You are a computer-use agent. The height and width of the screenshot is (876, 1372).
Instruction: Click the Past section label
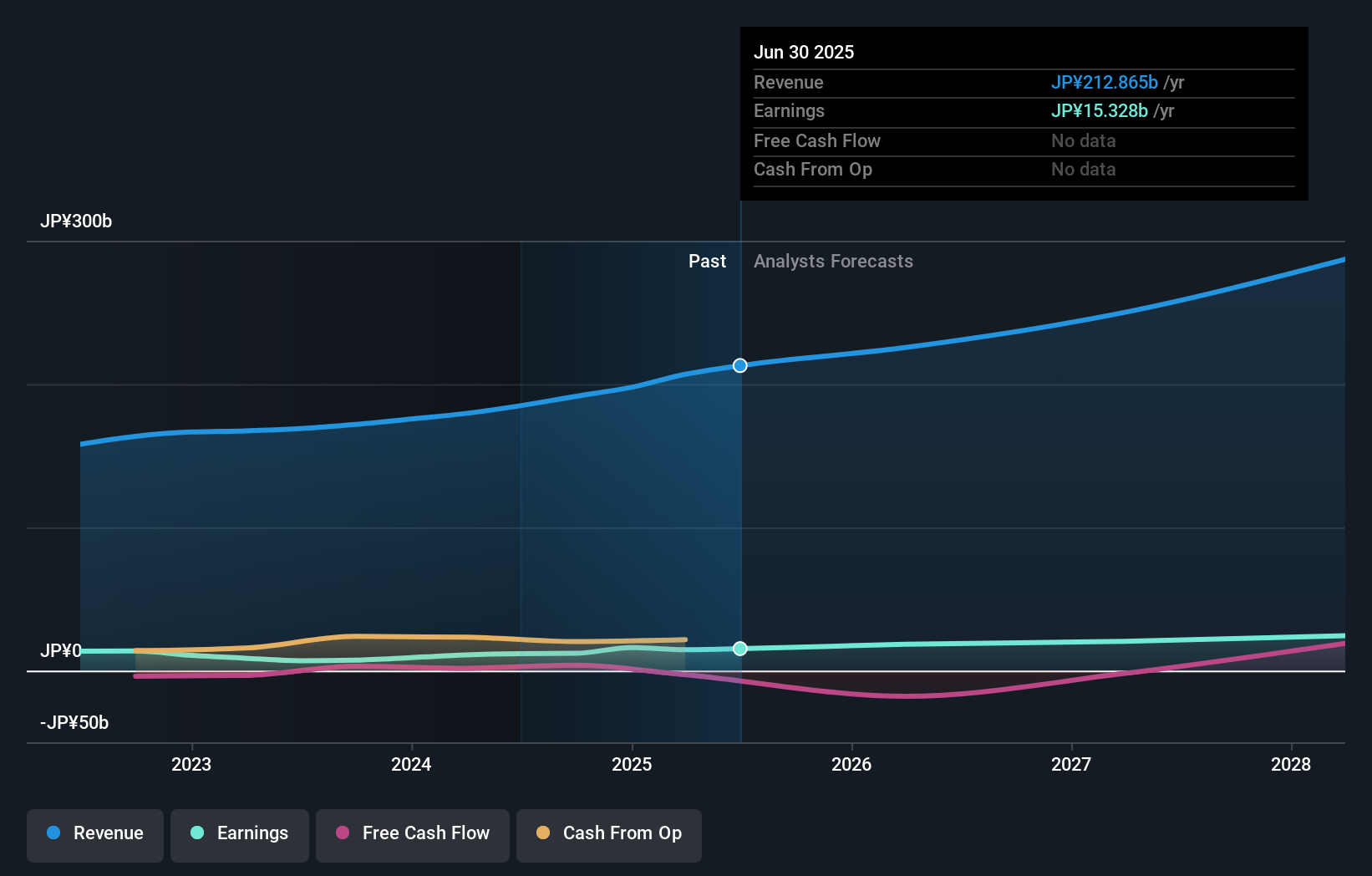pos(708,261)
